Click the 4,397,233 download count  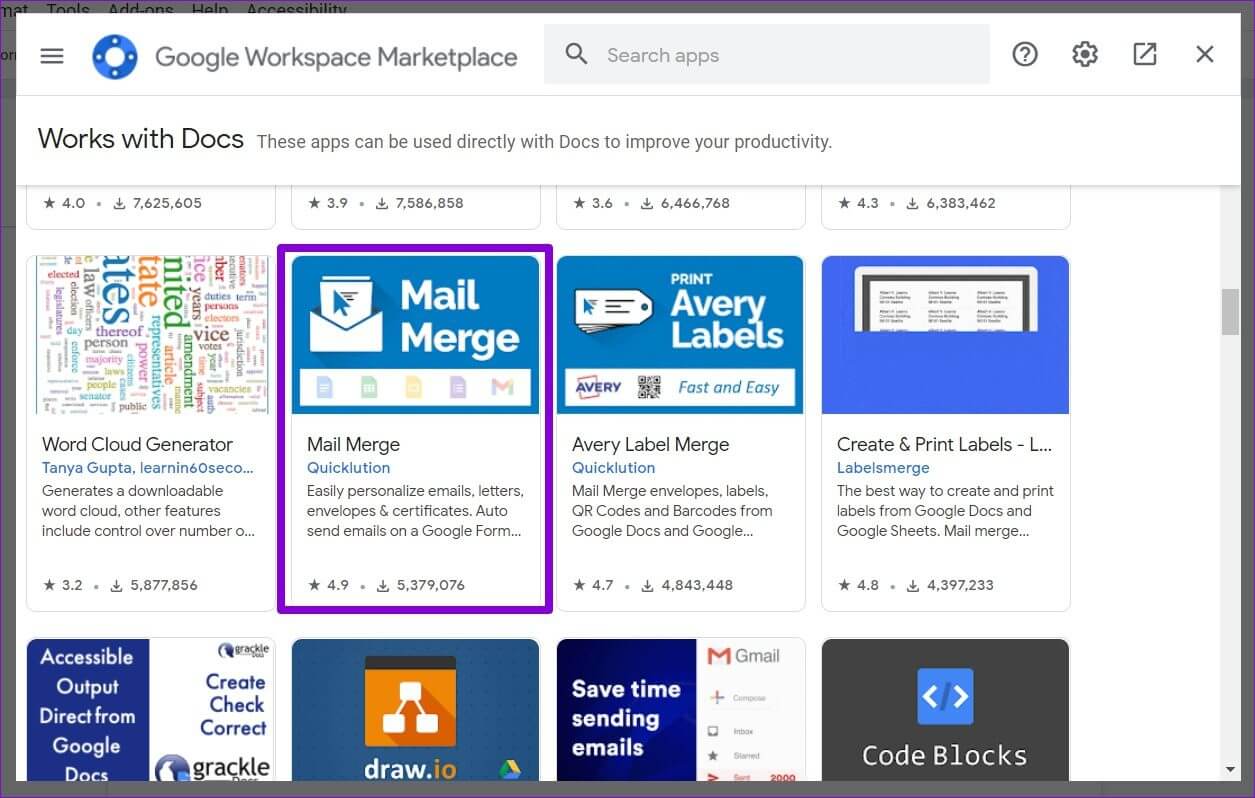pyautogui.click(x=950, y=585)
